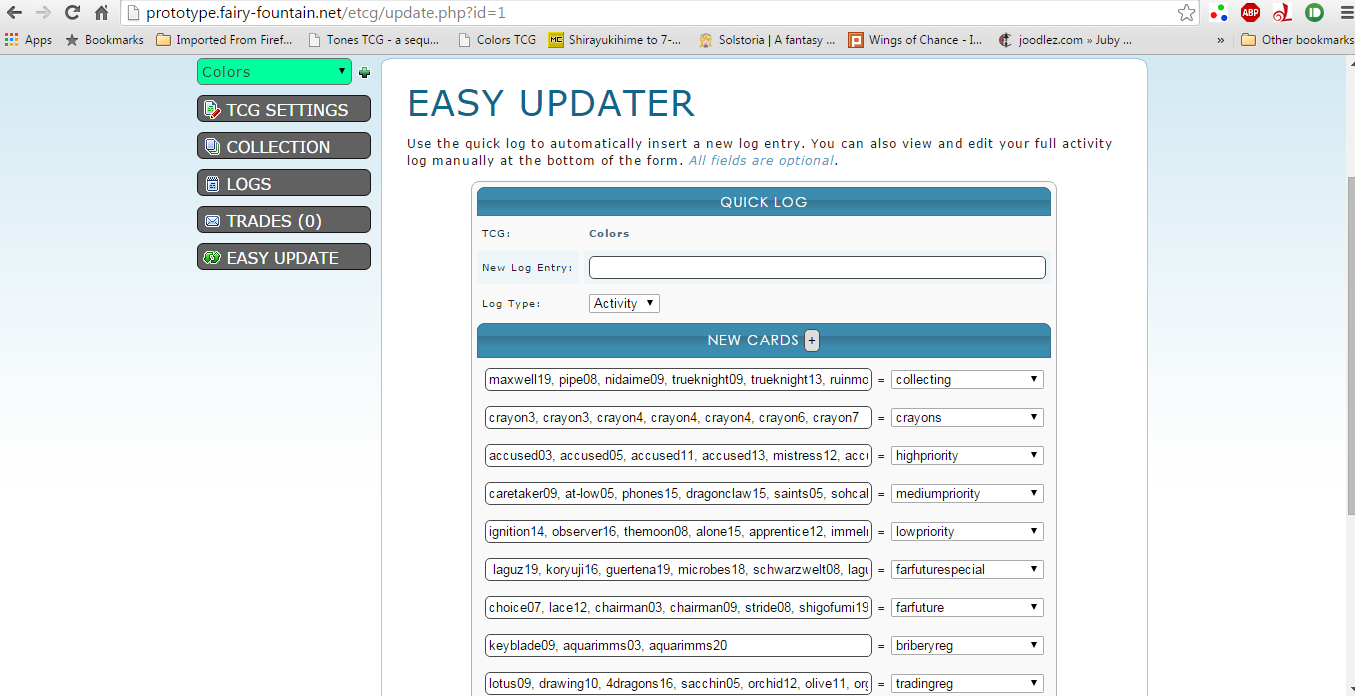Open the farfuture category dropdown
This screenshot has width=1355, height=696.
(x=967, y=608)
